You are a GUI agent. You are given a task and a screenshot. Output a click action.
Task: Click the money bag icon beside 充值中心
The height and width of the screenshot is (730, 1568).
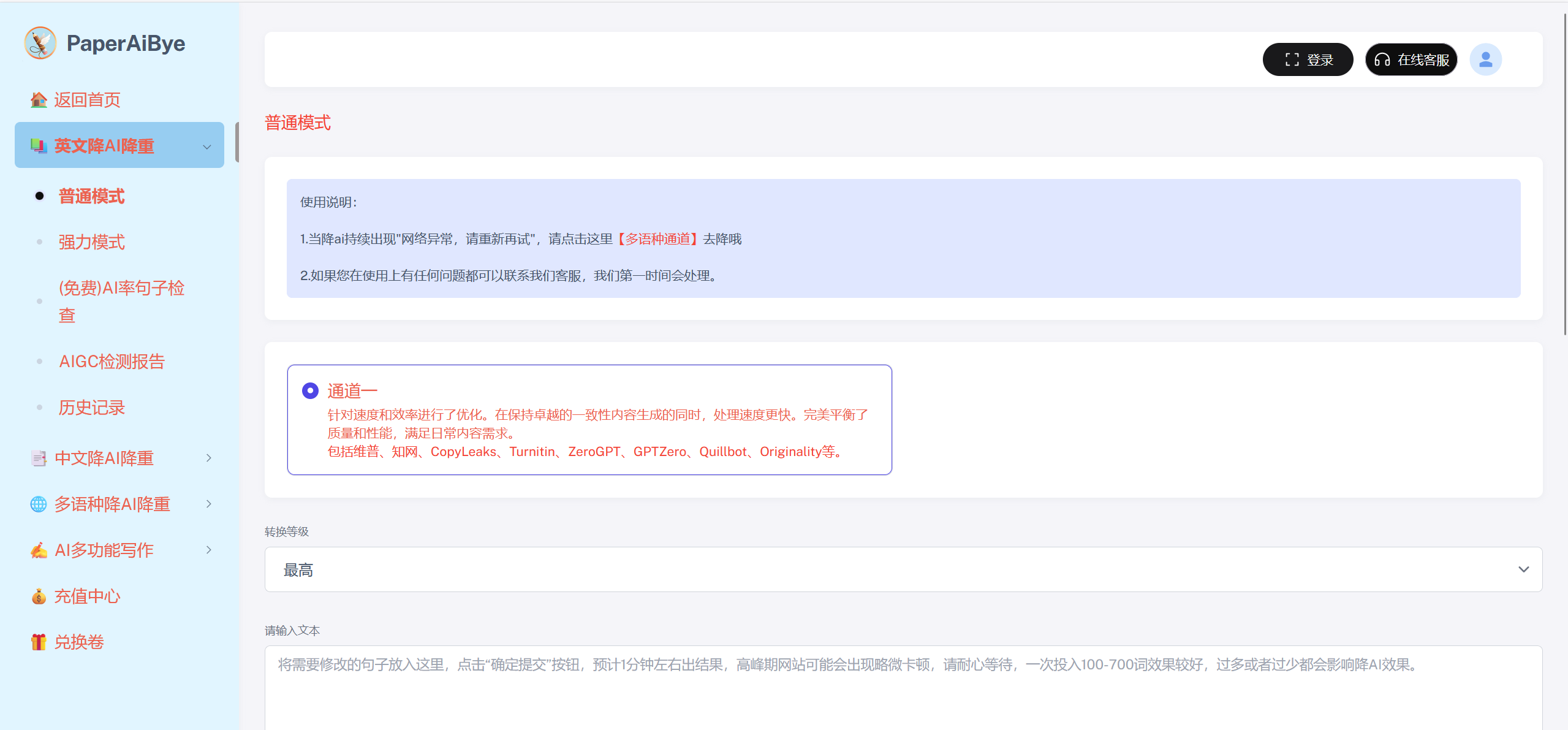pos(39,596)
